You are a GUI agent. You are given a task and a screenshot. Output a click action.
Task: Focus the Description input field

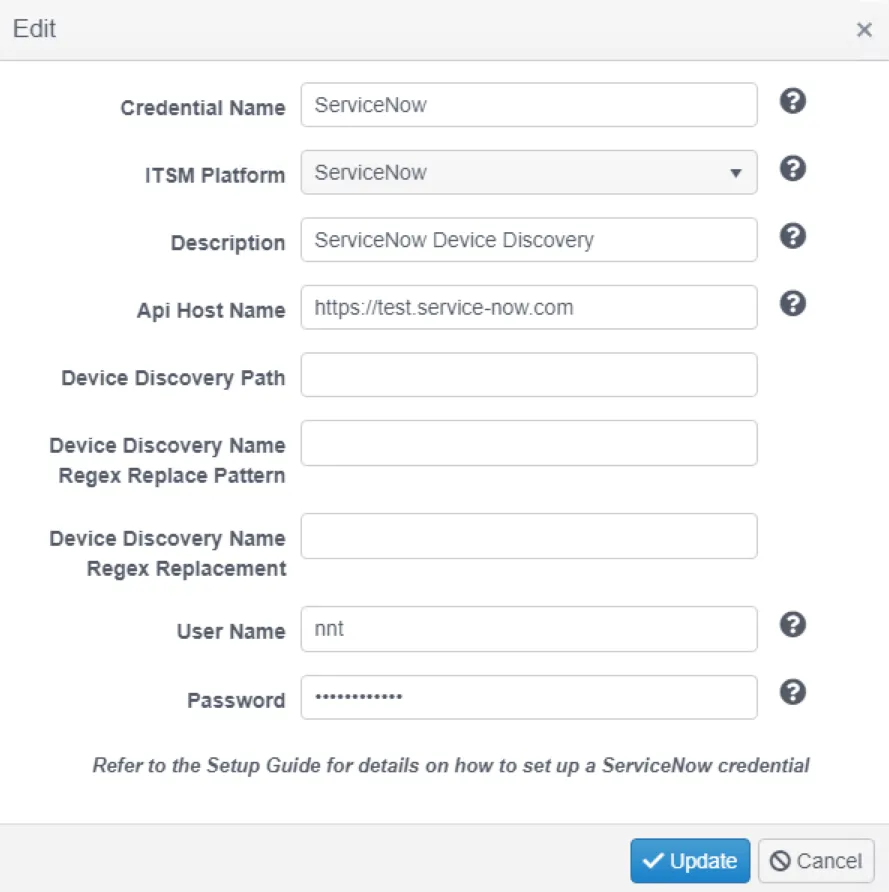tap(529, 239)
